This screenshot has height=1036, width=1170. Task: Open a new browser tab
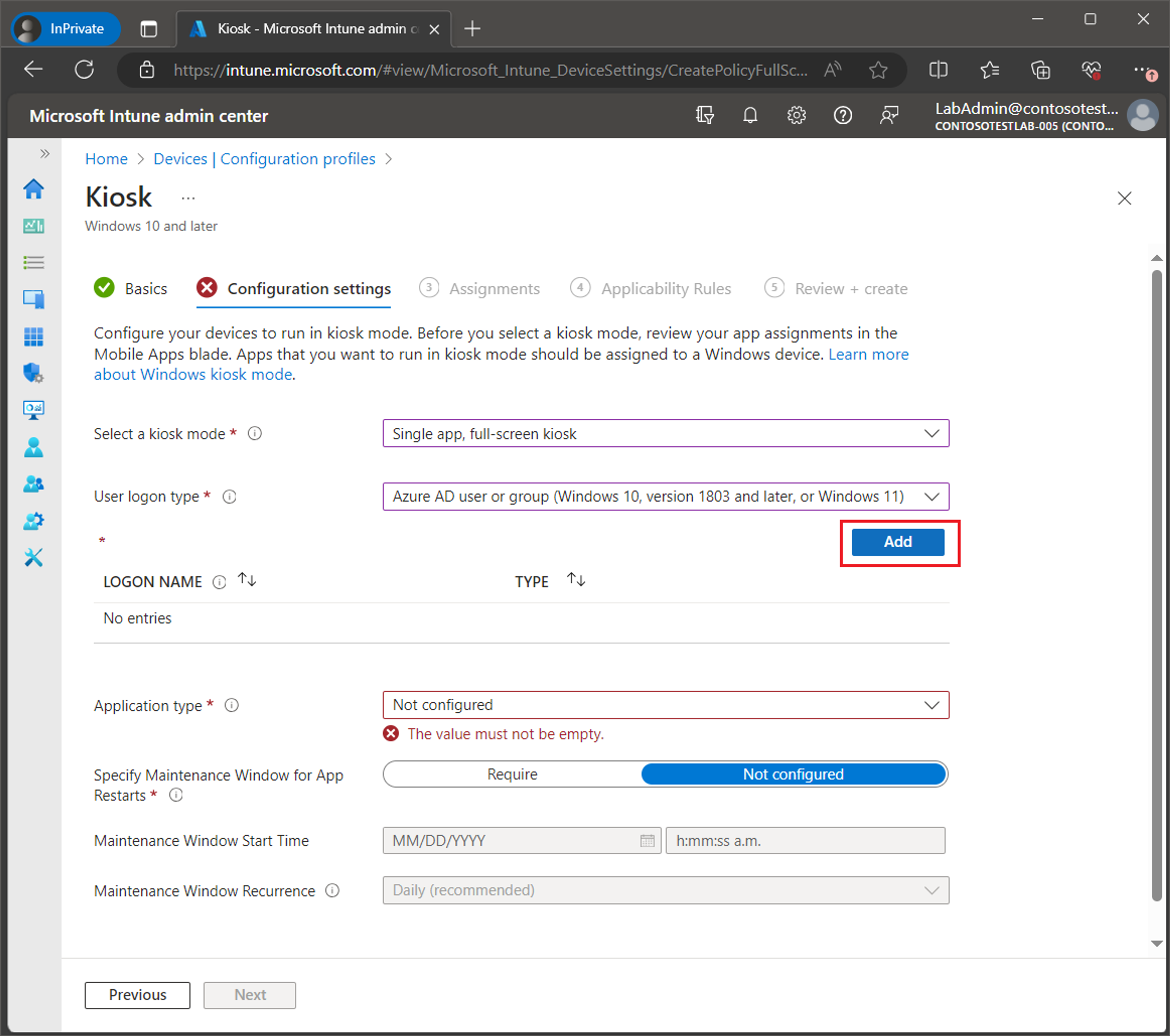pyautogui.click(x=472, y=29)
